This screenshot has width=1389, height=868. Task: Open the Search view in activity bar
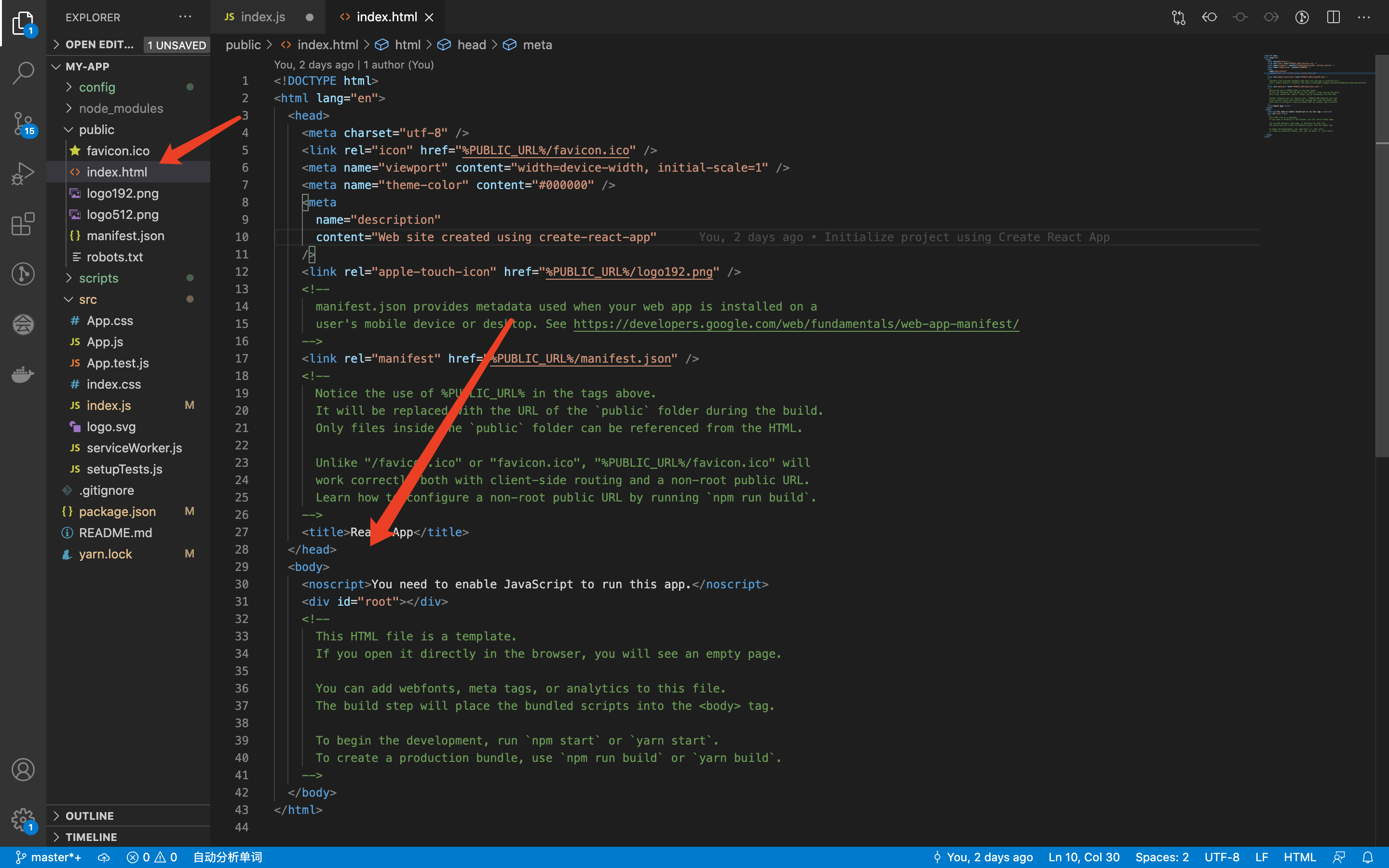(x=23, y=73)
